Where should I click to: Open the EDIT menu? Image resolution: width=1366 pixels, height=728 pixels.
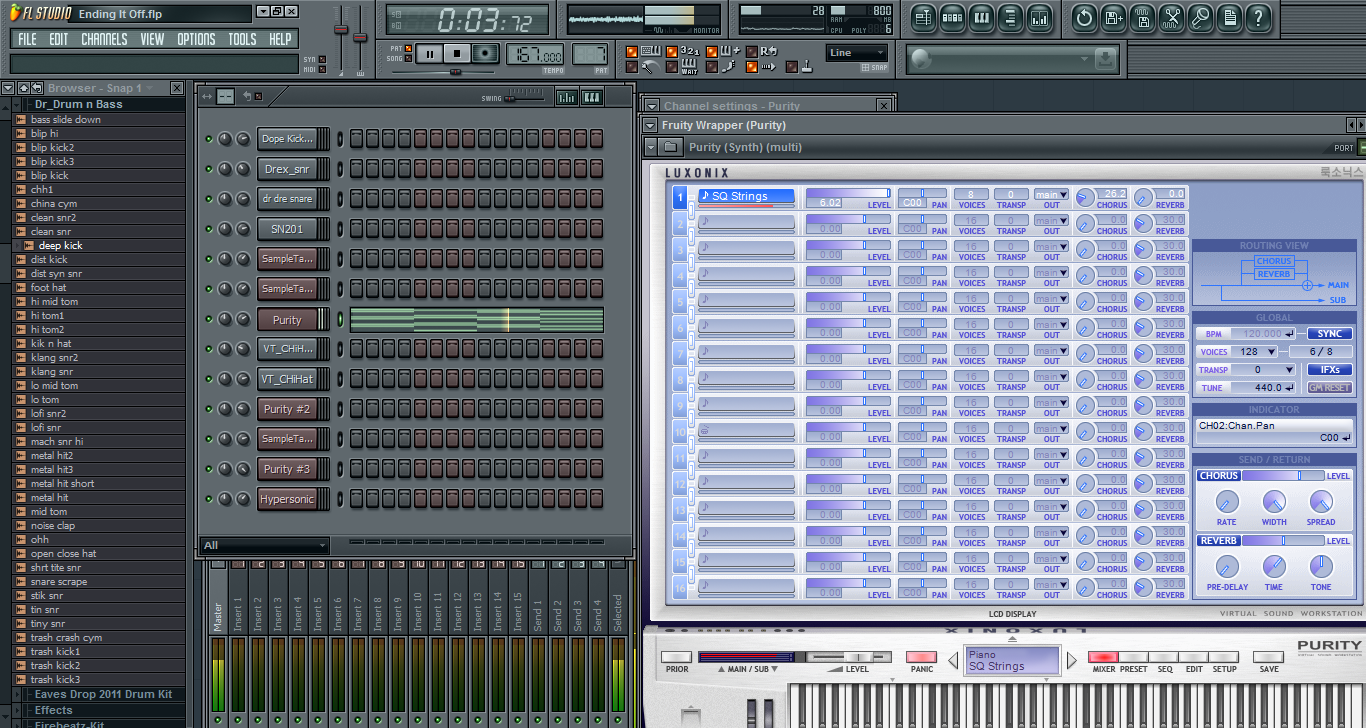pos(59,39)
